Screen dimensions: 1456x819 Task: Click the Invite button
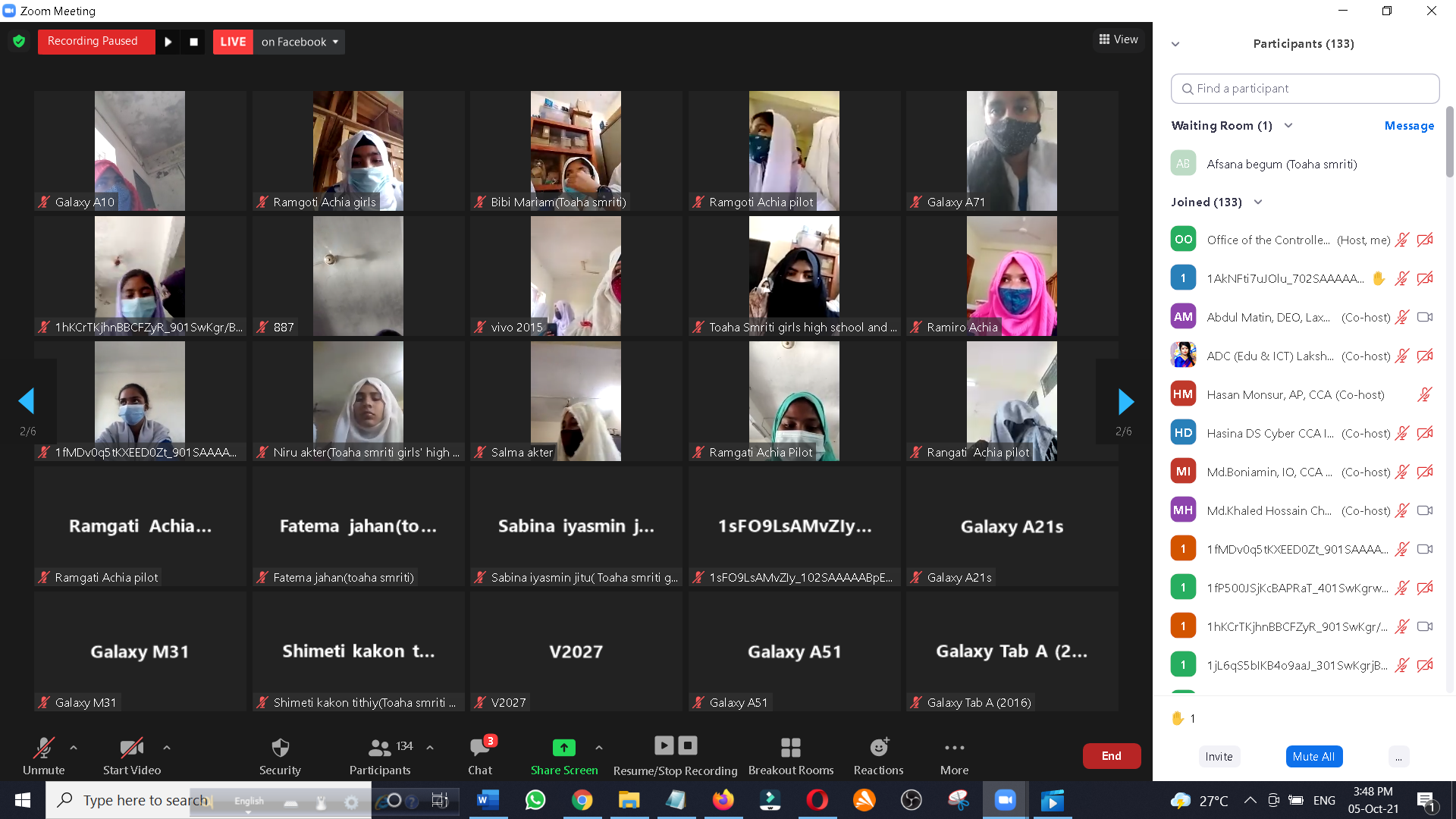point(1219,756)
